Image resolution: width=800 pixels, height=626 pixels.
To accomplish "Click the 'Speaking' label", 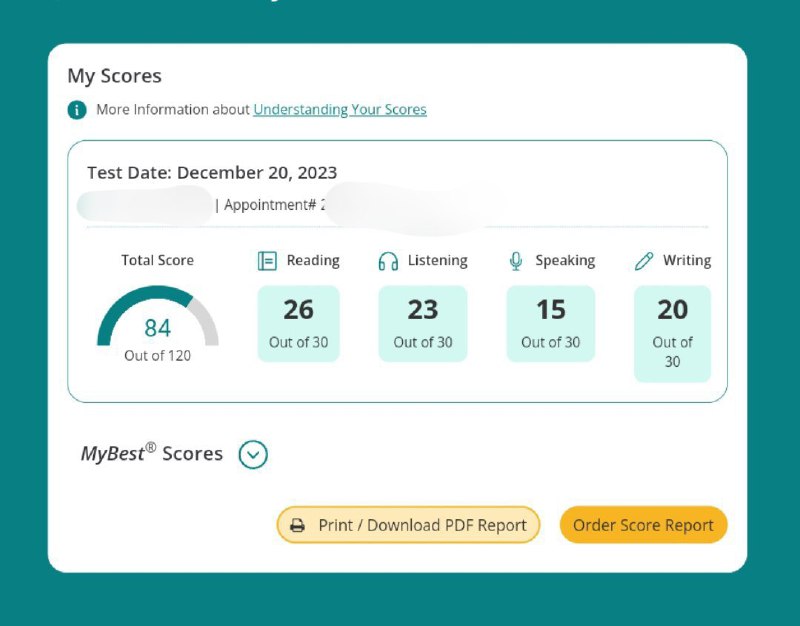I will coord(565,261).
